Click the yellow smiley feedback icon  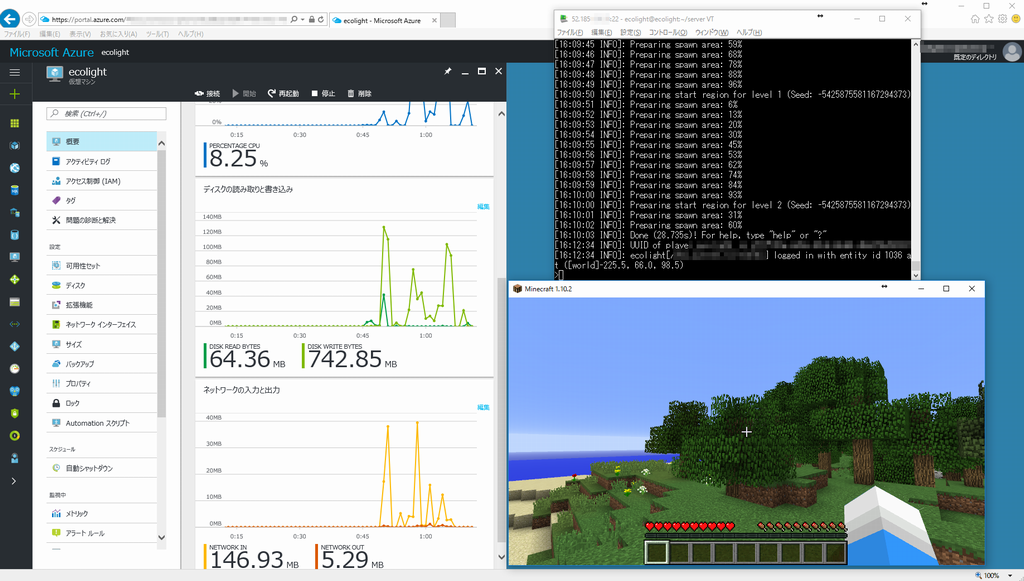pyautogui.click(x=1016, y=19)
